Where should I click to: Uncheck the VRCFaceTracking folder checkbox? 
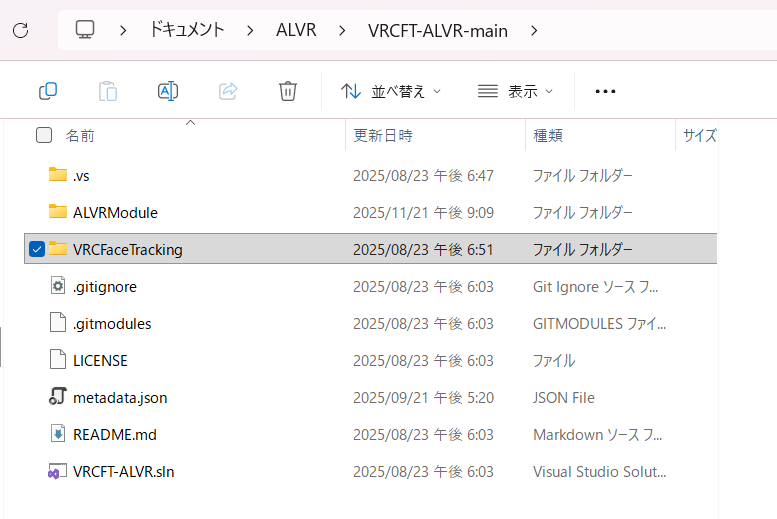point(37,249)
